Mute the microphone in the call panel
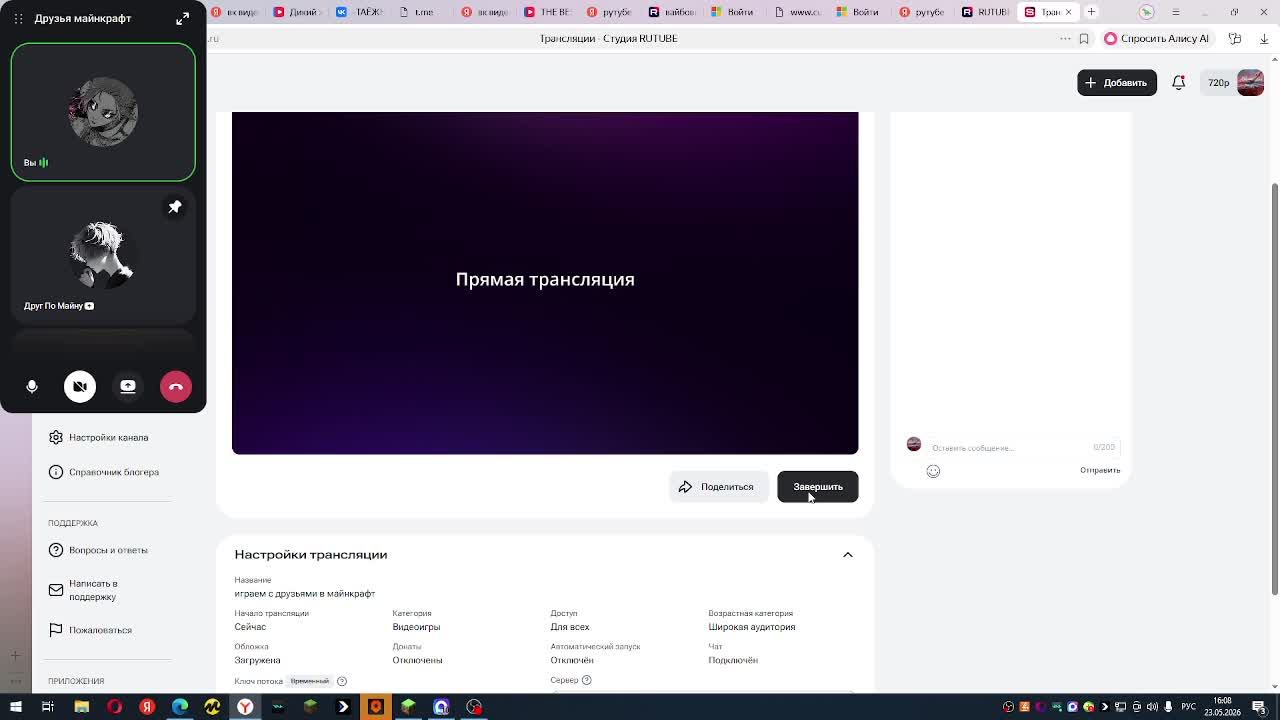 pos(32,387)
